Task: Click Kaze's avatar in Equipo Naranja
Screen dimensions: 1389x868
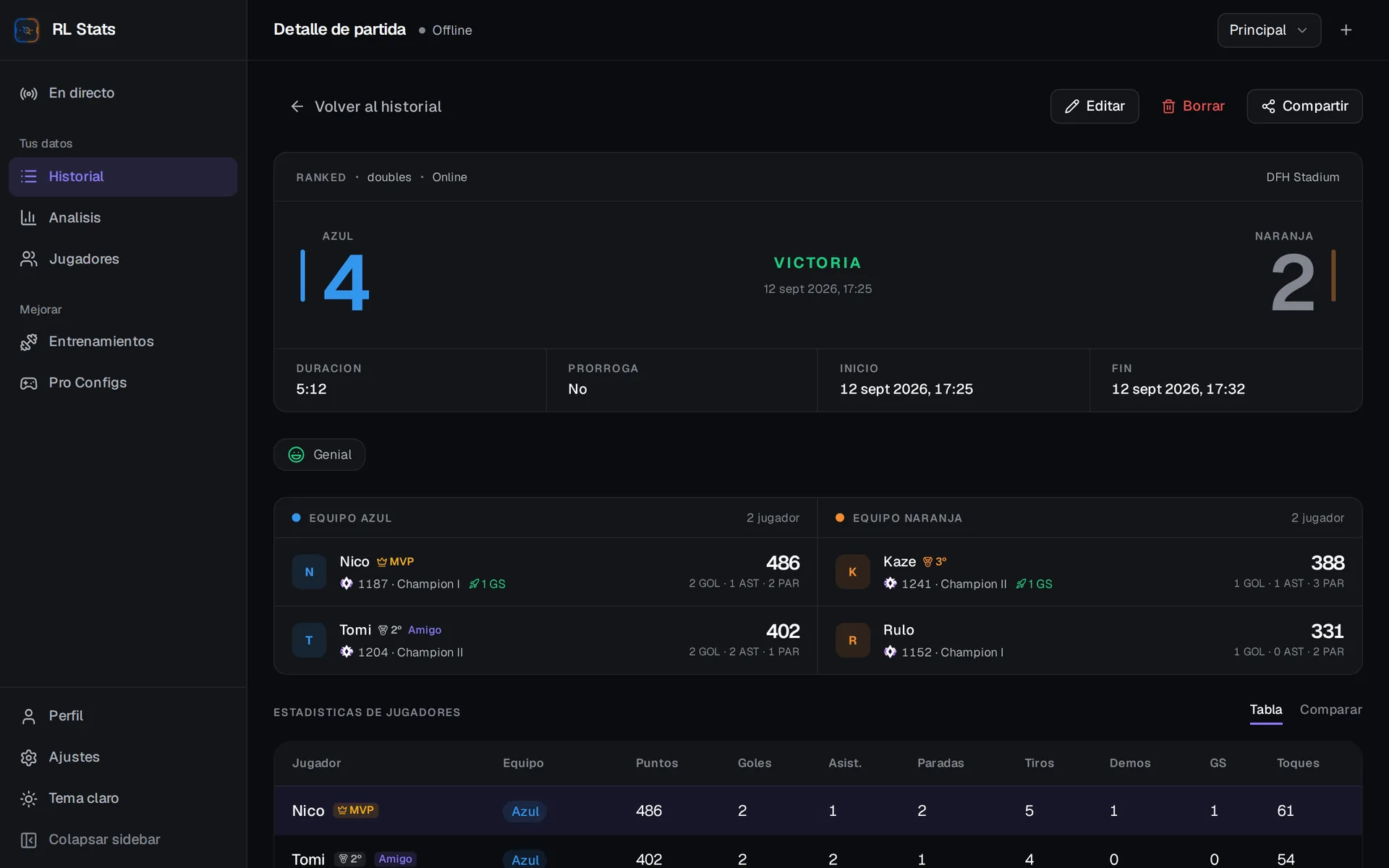Action: pyautogui.click(x=852, y=572)
